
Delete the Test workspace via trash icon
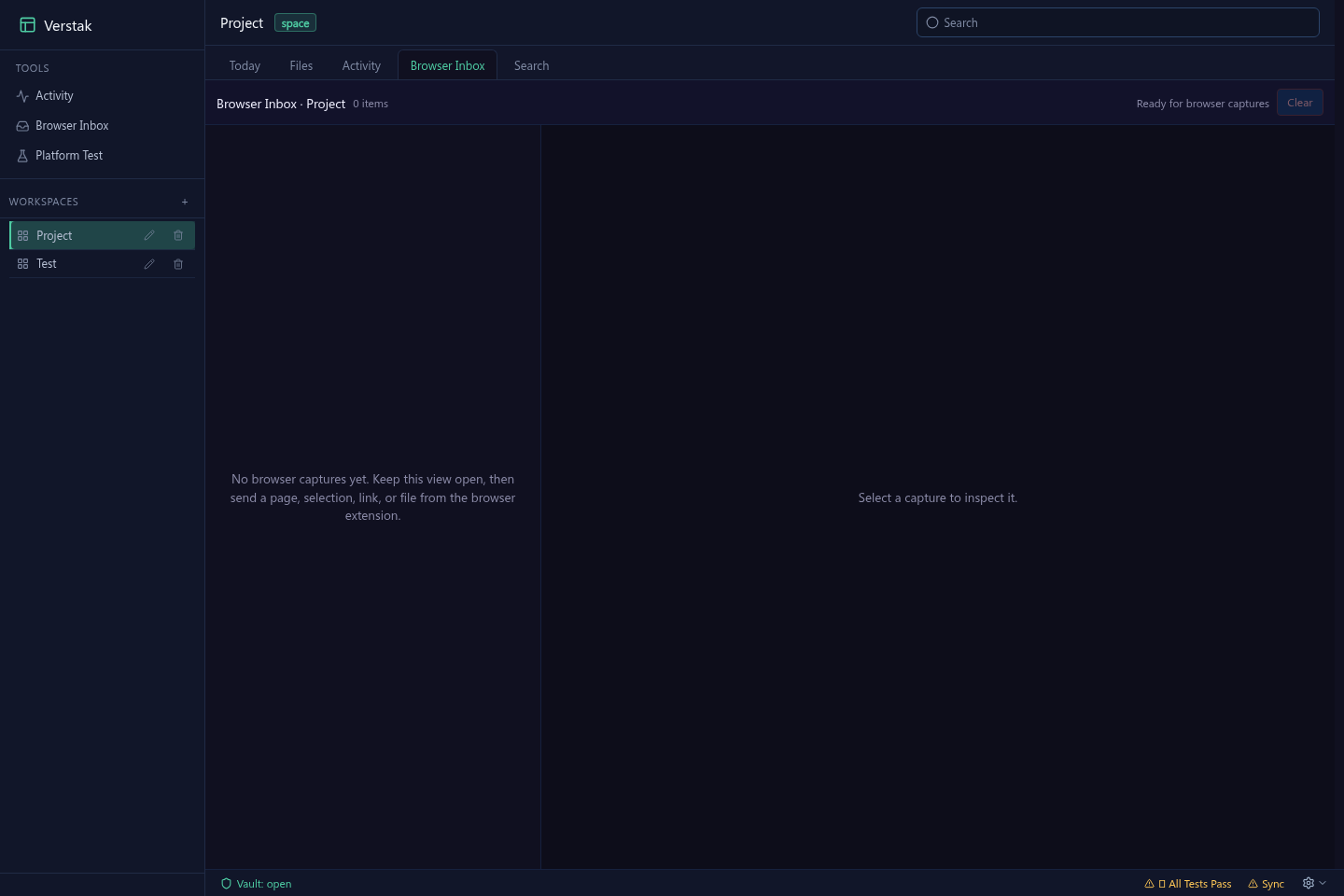tap(178, 264)
